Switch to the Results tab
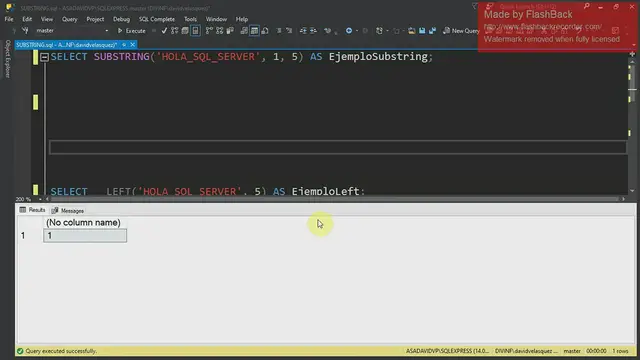The image size is (640, 360). click(32, 210)
